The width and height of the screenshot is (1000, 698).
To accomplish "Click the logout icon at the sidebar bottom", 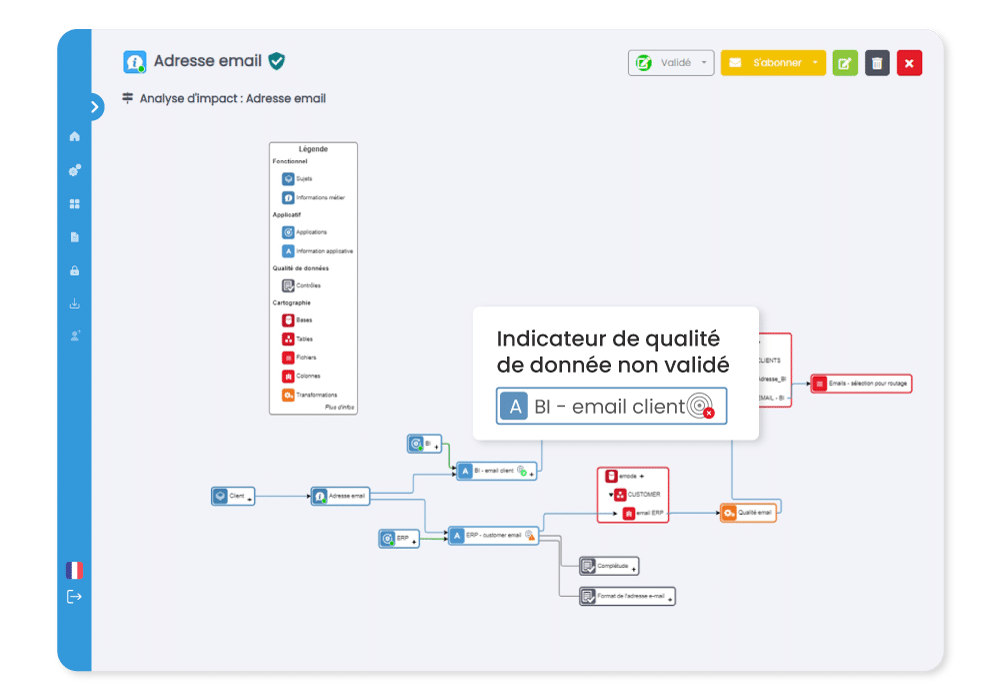I will click(x=74, y=597).
